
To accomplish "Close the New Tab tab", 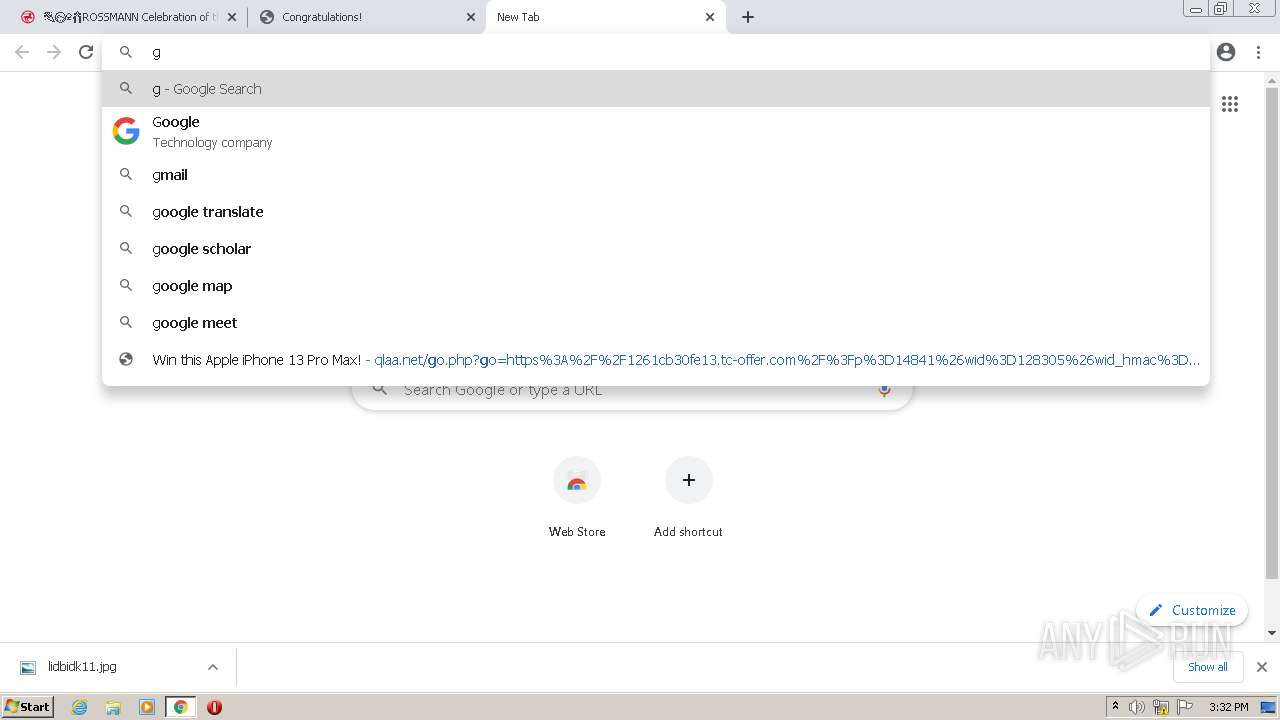I will click(710, 17).
